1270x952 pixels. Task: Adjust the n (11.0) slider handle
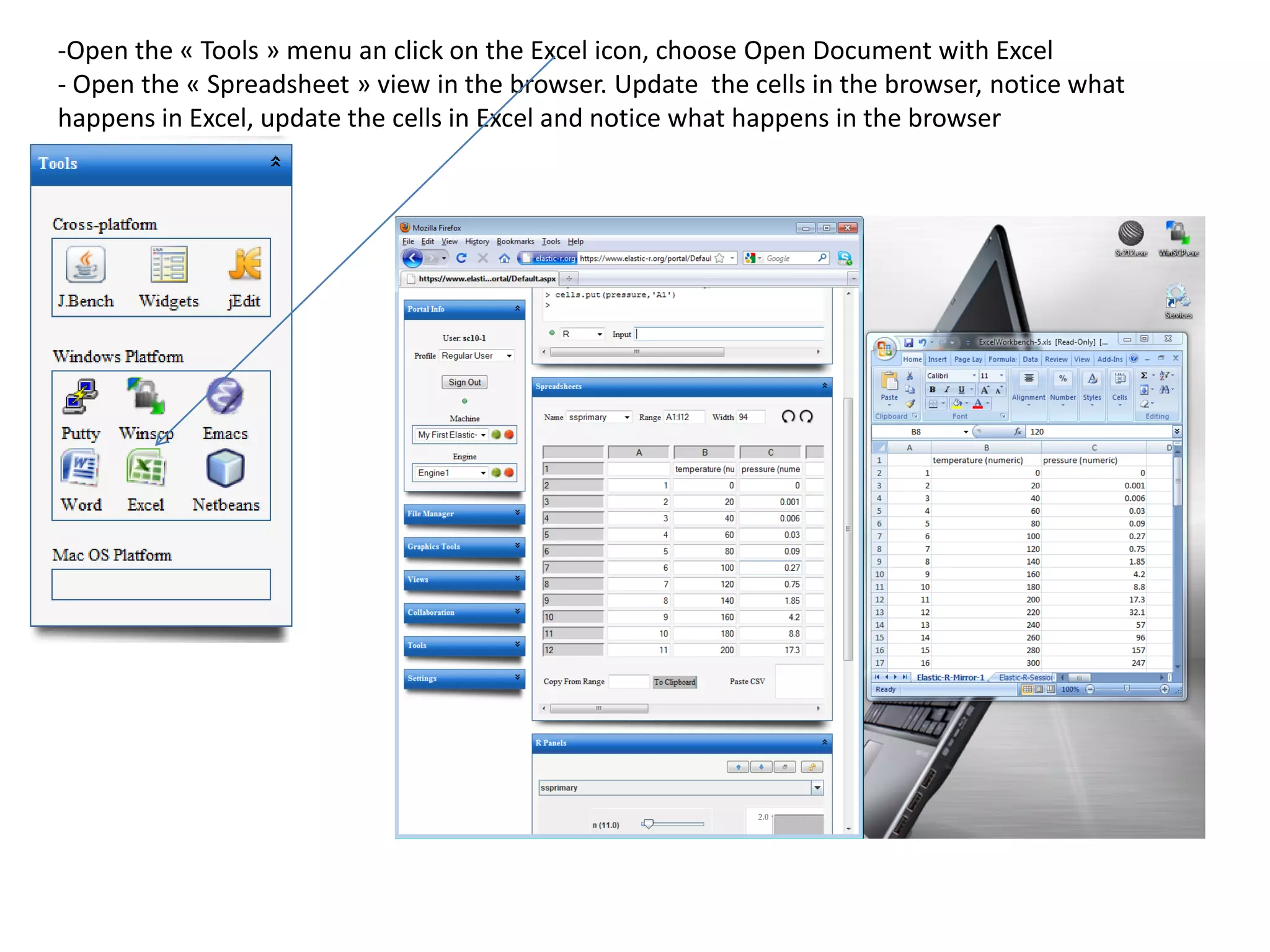coord(648,824)
